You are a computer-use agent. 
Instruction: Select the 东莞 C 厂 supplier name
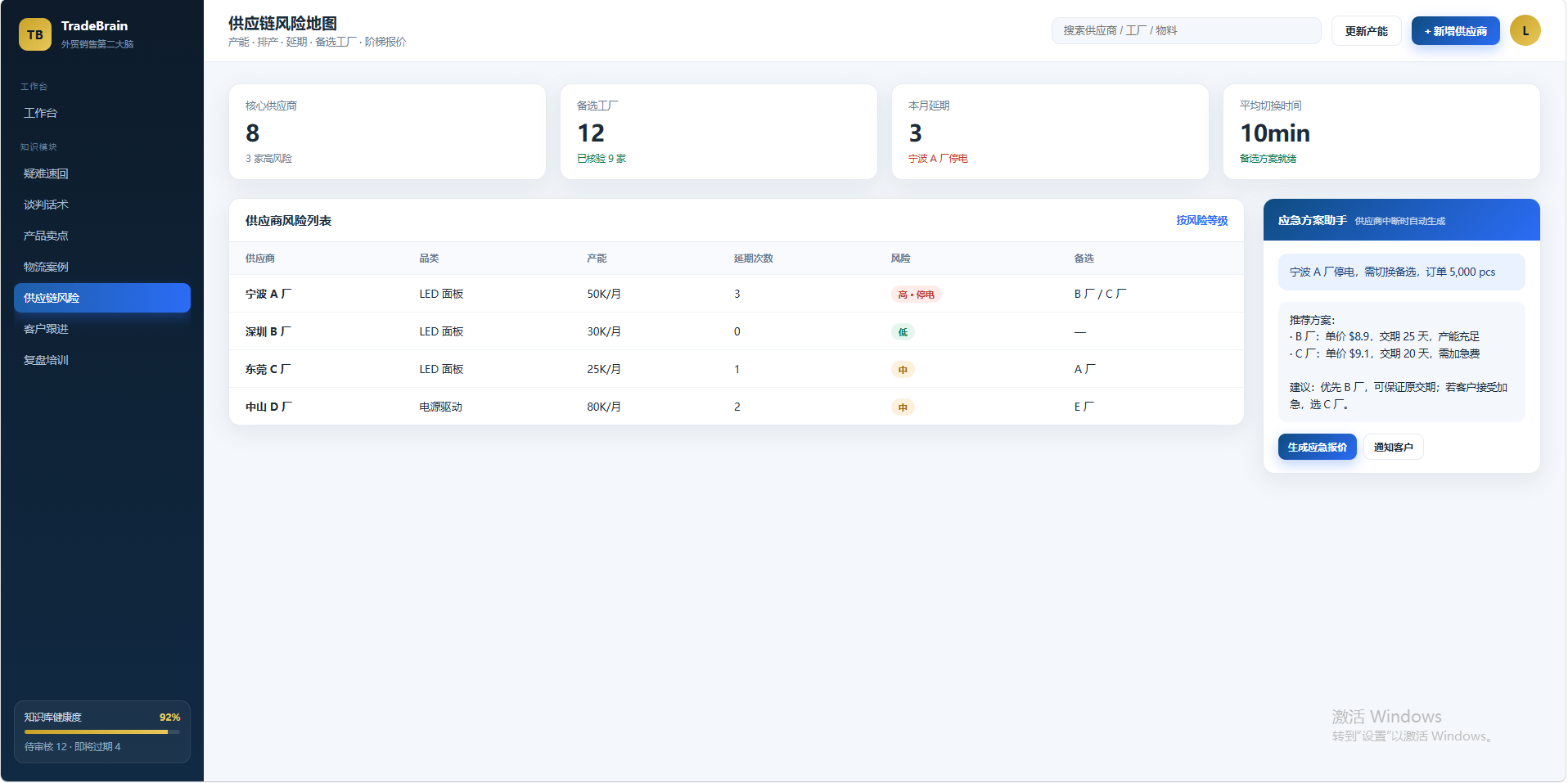268,369
